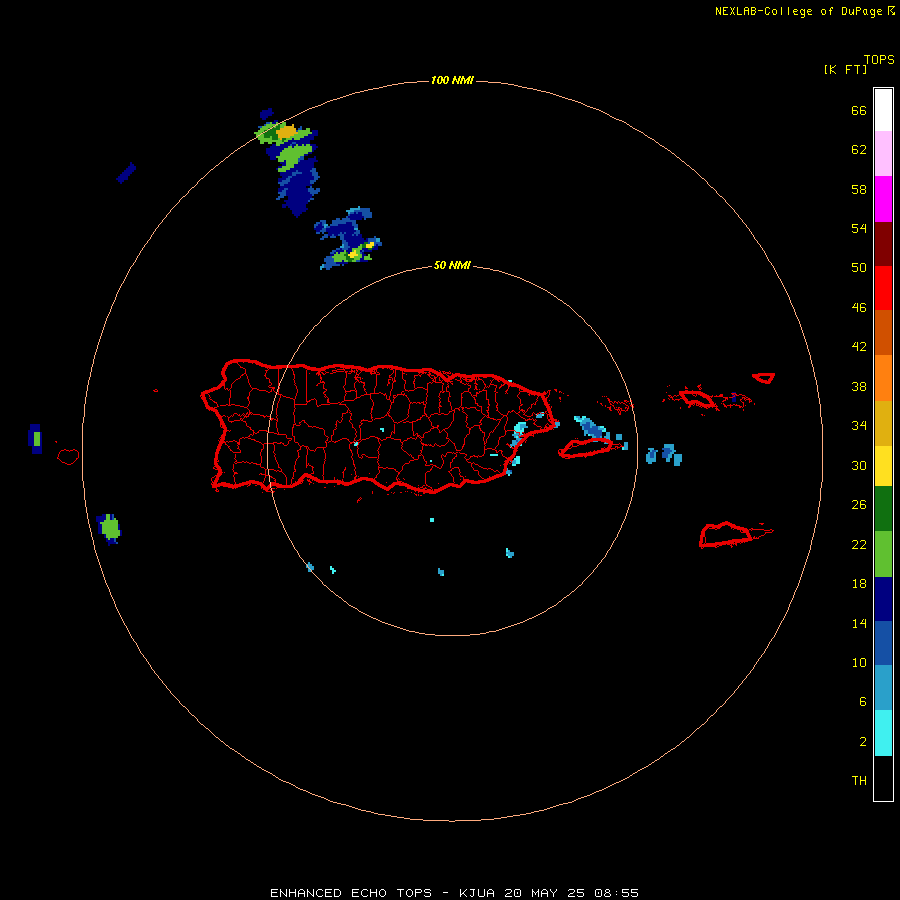
Task: Click the "NEXLAB-College of DuPage" credit text
Action: (798, 11)
